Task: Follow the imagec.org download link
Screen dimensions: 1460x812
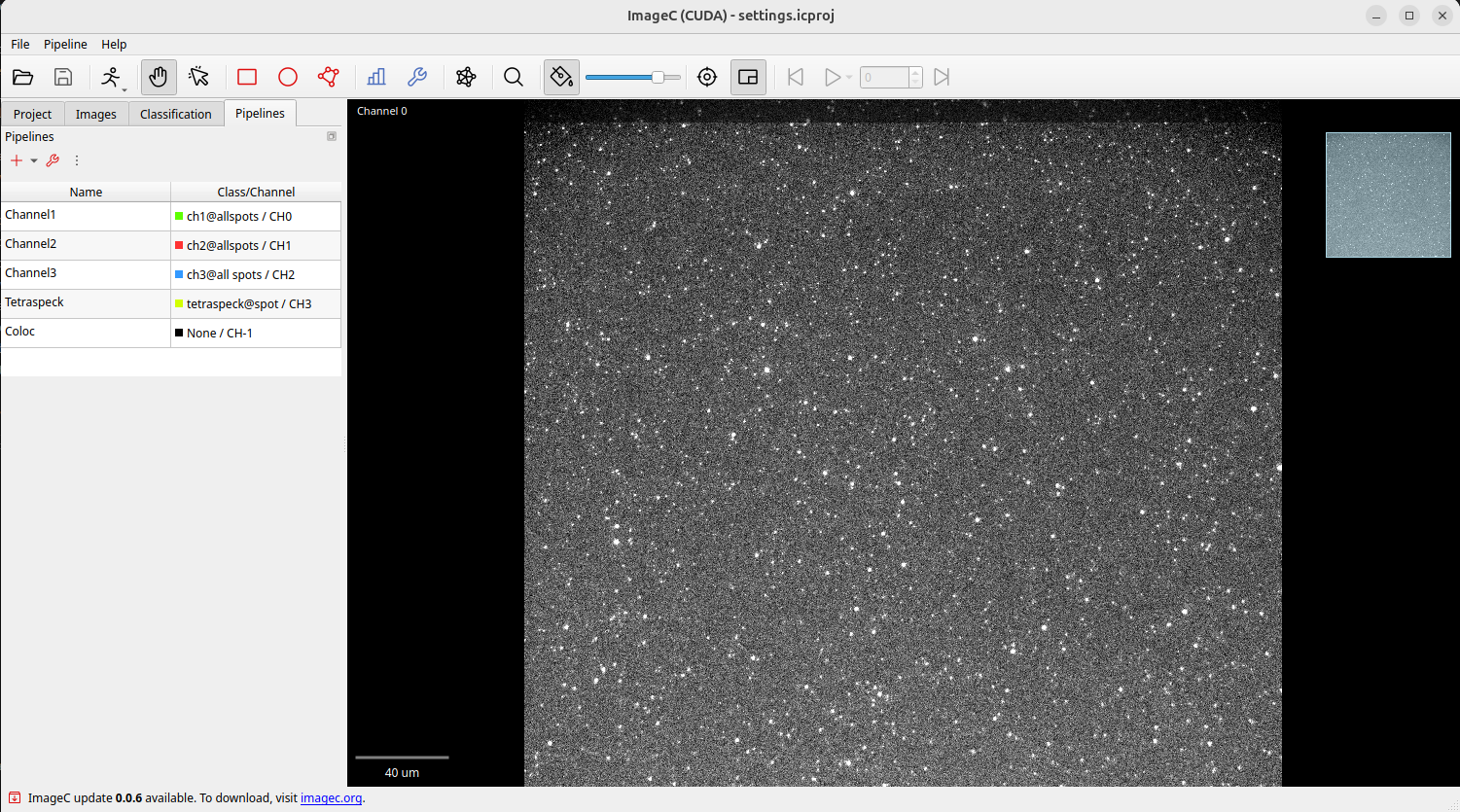Action: [331, 798]
